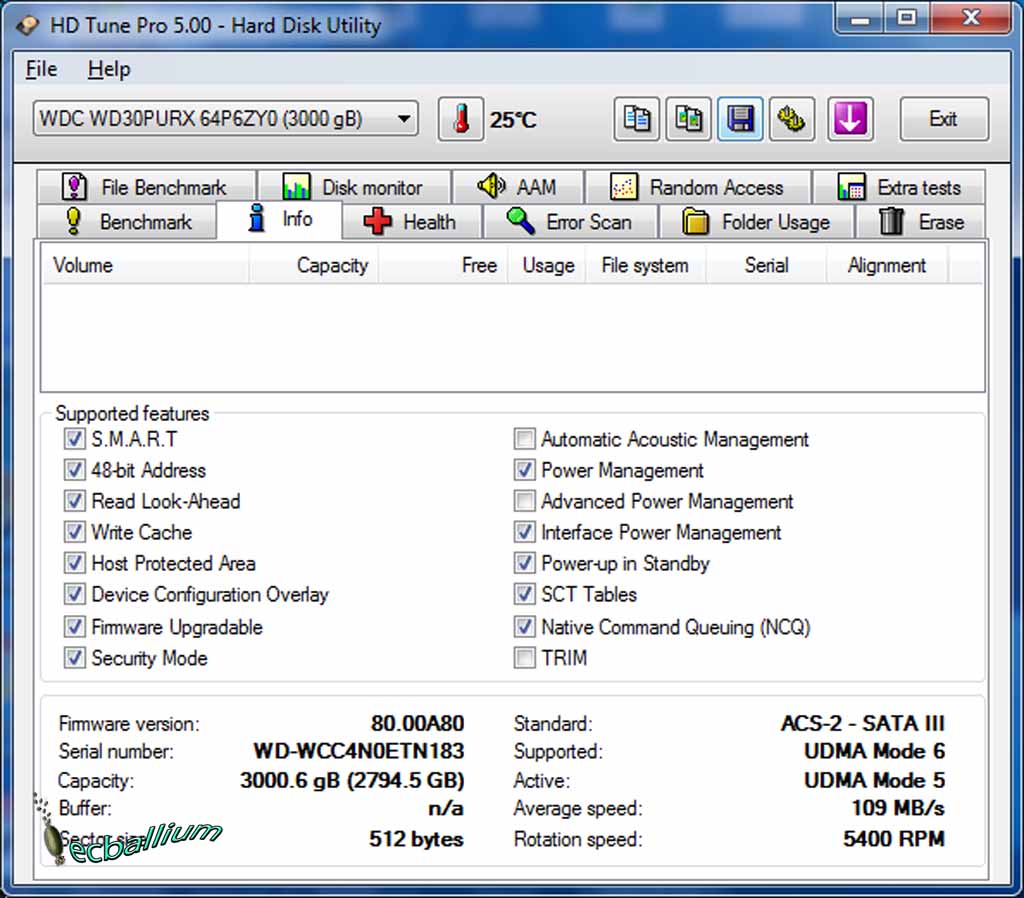The height and width of the screenshot is (898, 1024).
Task: Click the floppy disk save icon
Action: pyautogui.click(x=740, y=120)
